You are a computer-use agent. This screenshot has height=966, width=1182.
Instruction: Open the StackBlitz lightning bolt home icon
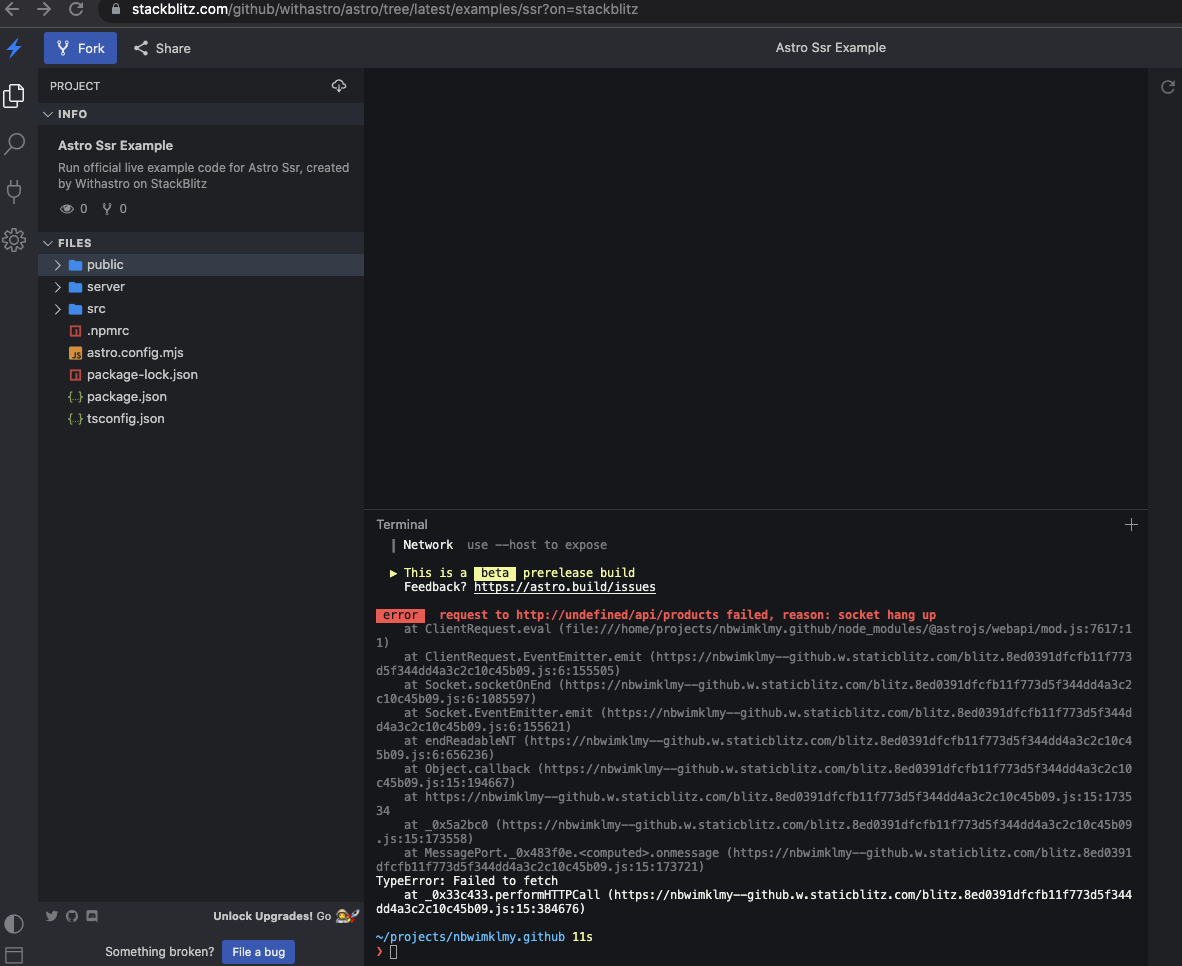point(15,48)
